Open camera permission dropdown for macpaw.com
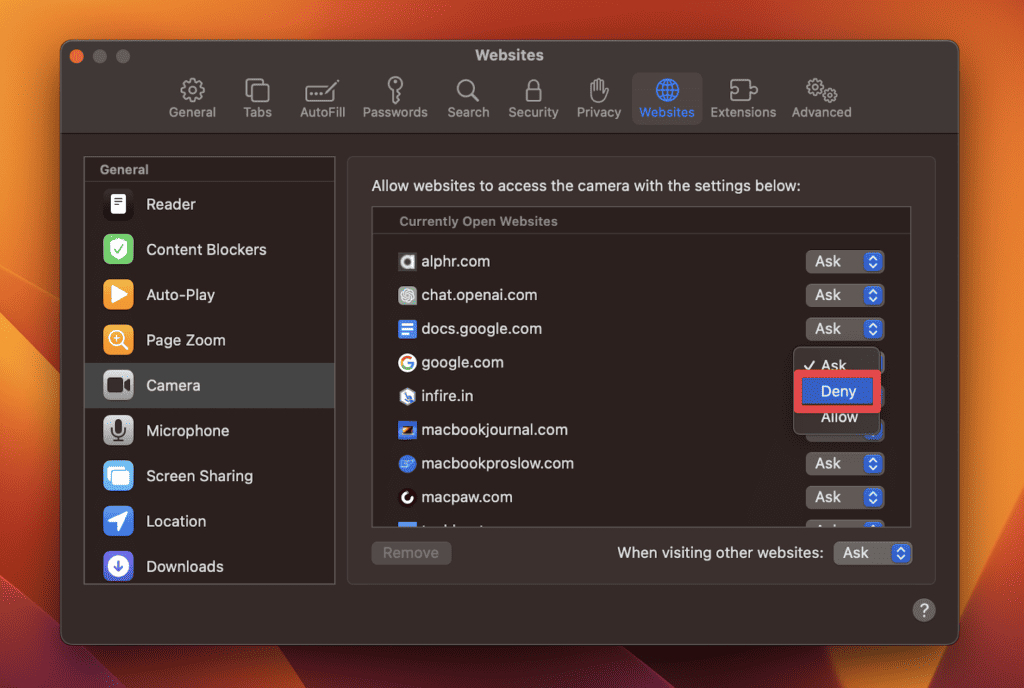Screen dimensions: 1024x688 (x=844, y=497)
